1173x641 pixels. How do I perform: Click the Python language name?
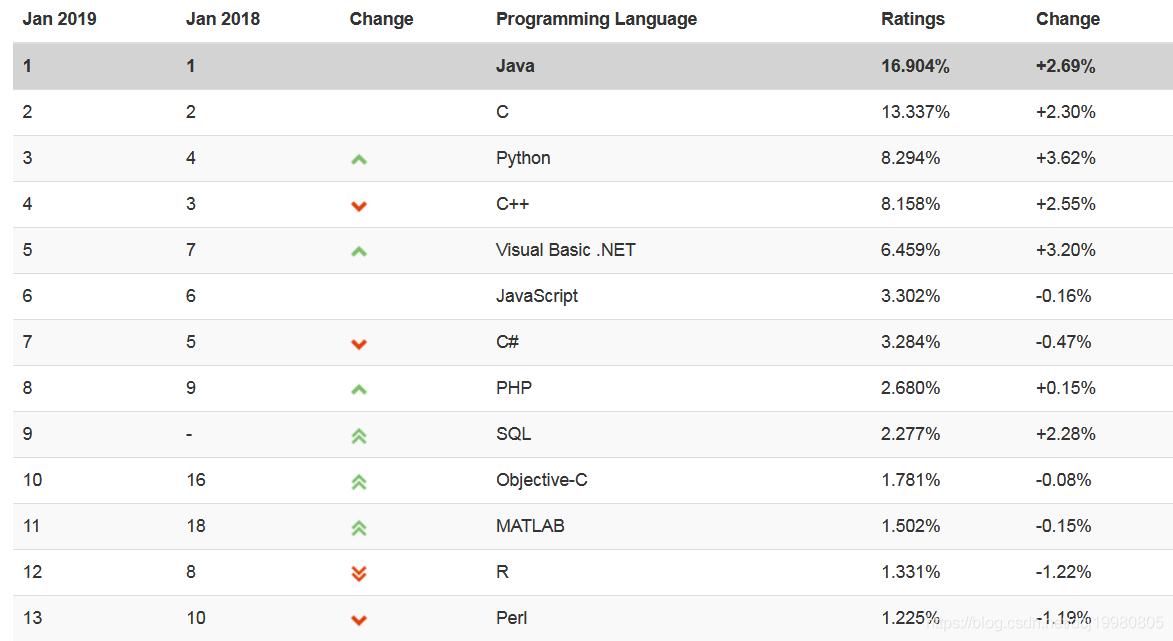pos(522,158)
